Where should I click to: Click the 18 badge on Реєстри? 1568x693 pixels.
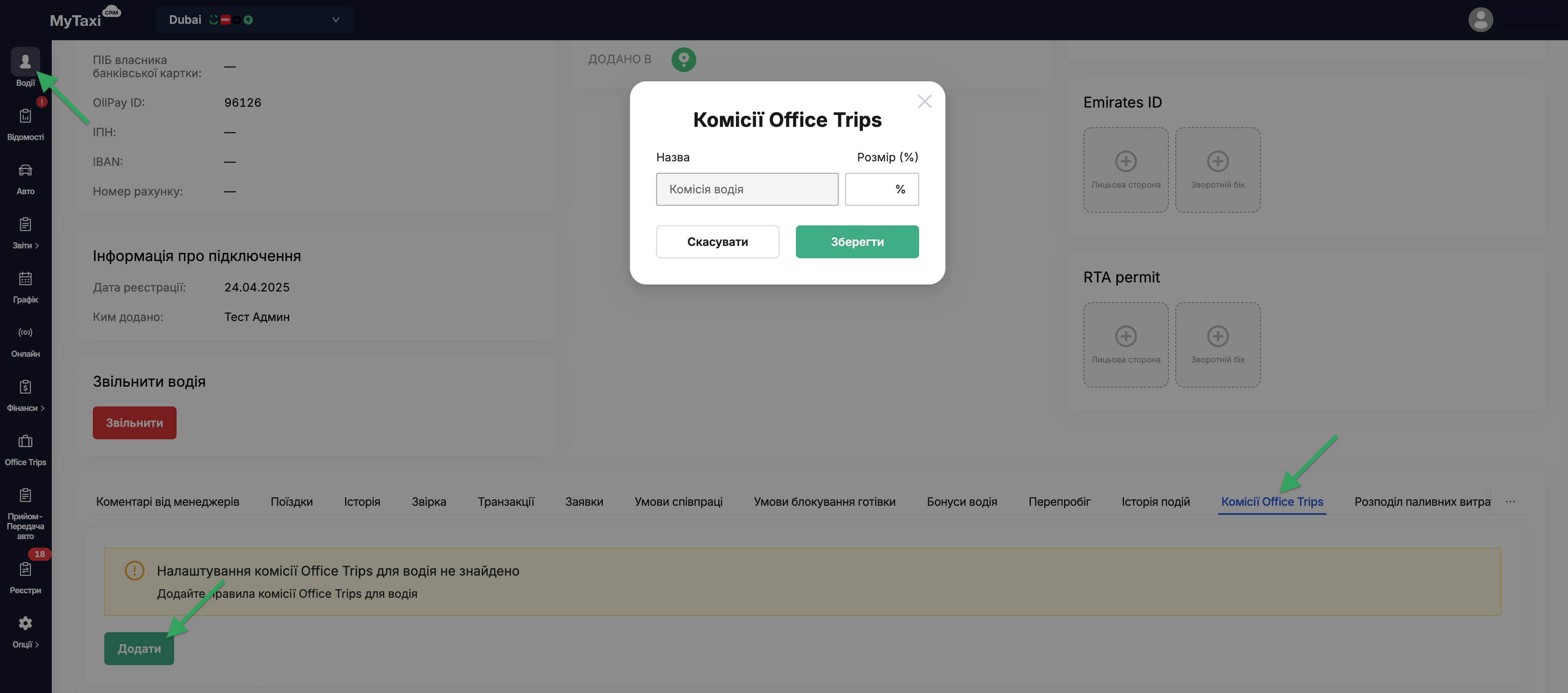39,554
